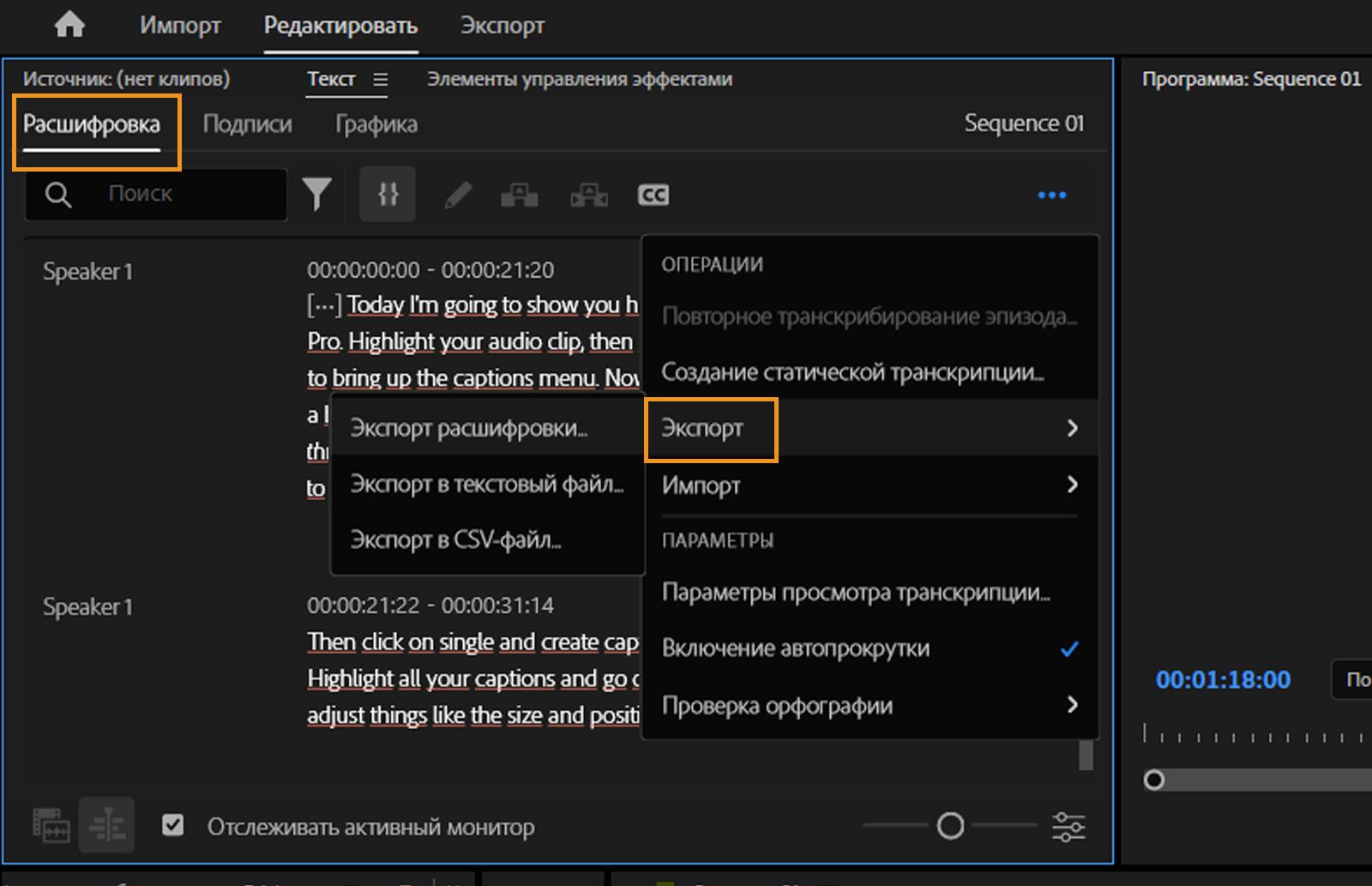Open Элементы управления эффектами panel
The height and width of the screenshot is (886, 1372).
tap(580, 79)
